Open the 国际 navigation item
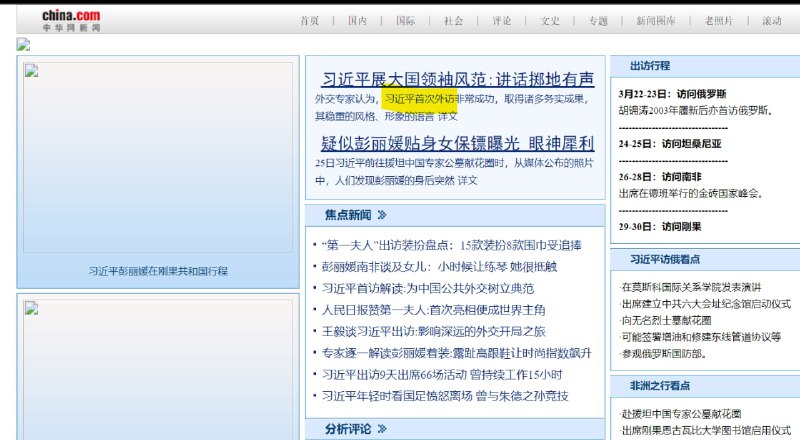The image size is (800, 440). click(406, 21)
